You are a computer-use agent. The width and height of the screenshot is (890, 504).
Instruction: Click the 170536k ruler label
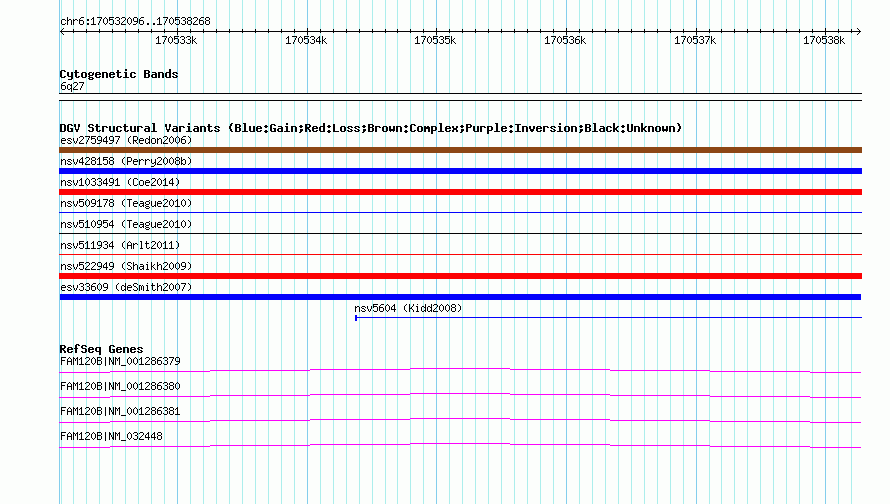pos(565,40)
